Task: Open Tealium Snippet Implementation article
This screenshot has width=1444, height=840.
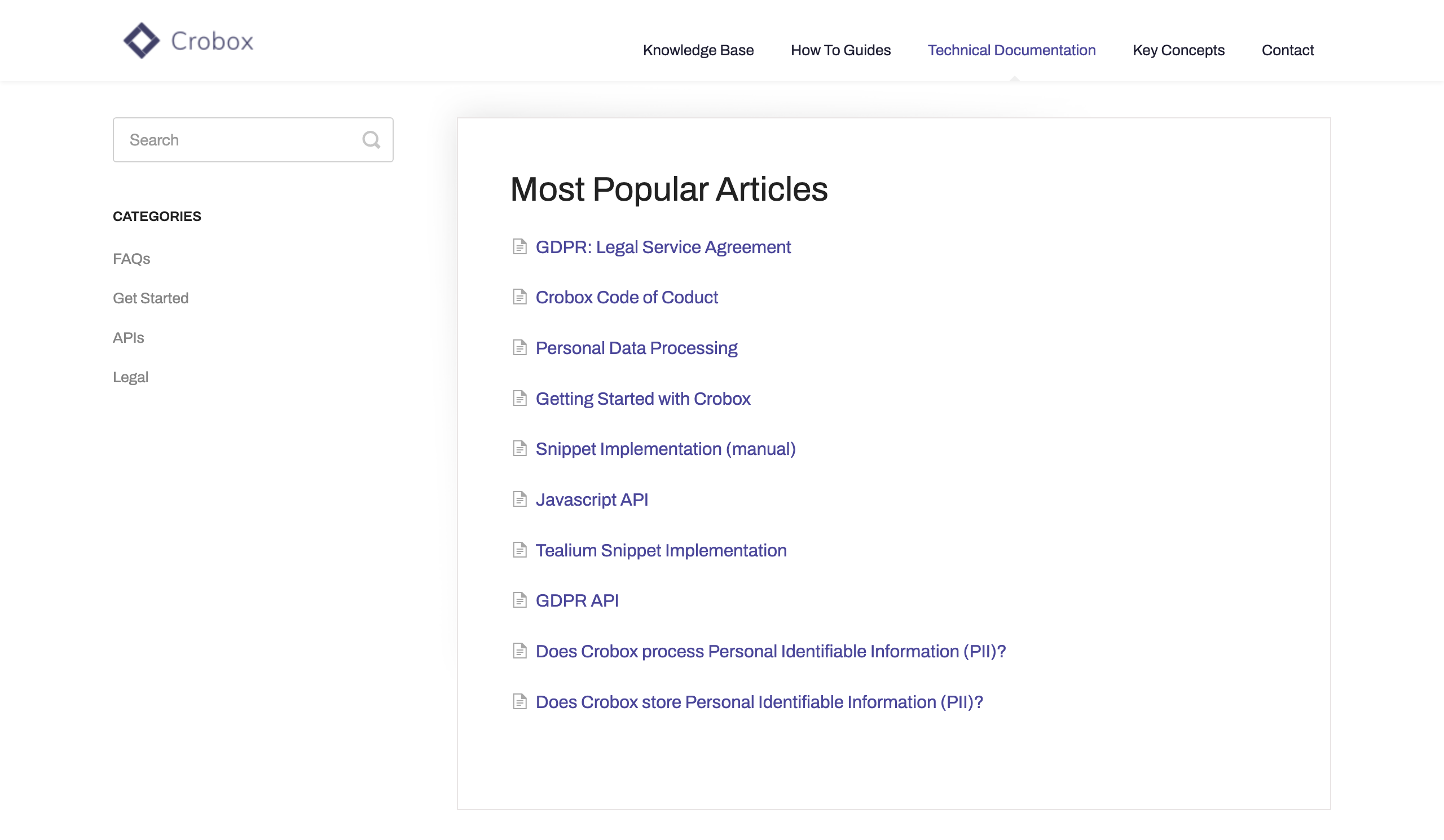Action: click(x=661, y=550)
